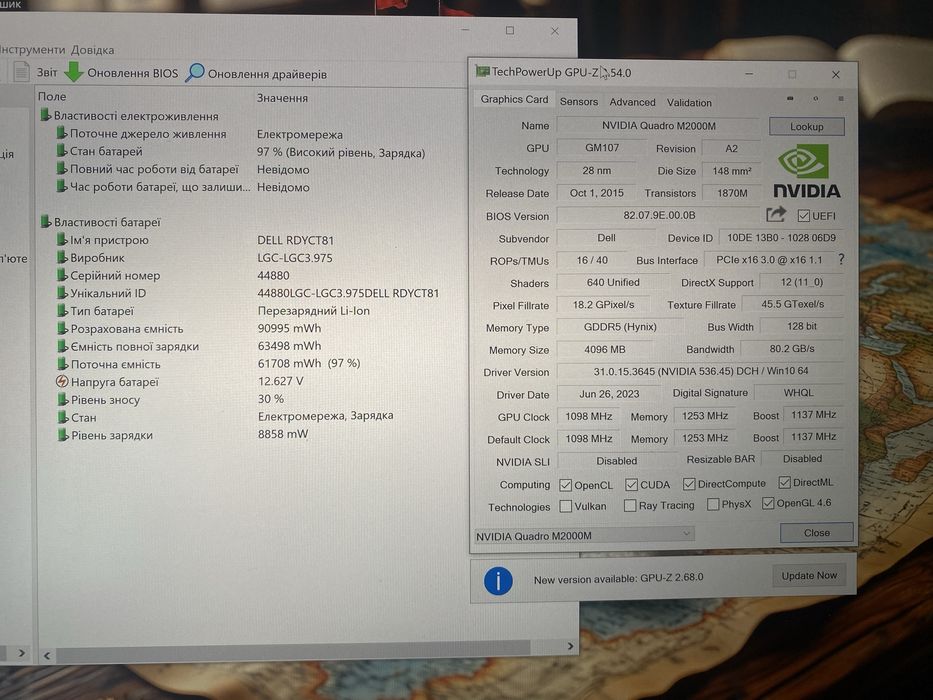Click the GPU-Z refresh icon
The width and height of the screenshot is (933, 700).
[x=816, y=99]
